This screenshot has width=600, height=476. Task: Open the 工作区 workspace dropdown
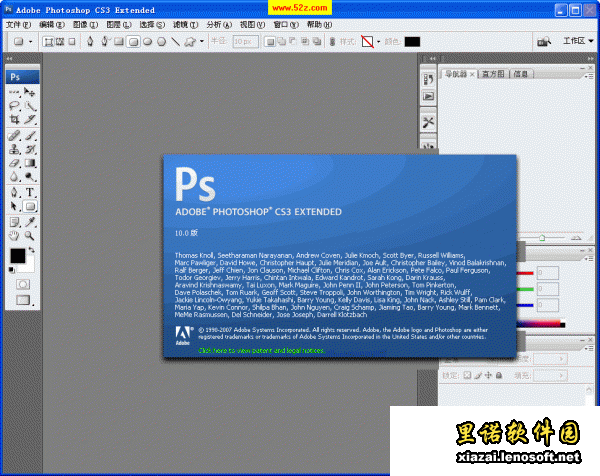coord(574,42)
